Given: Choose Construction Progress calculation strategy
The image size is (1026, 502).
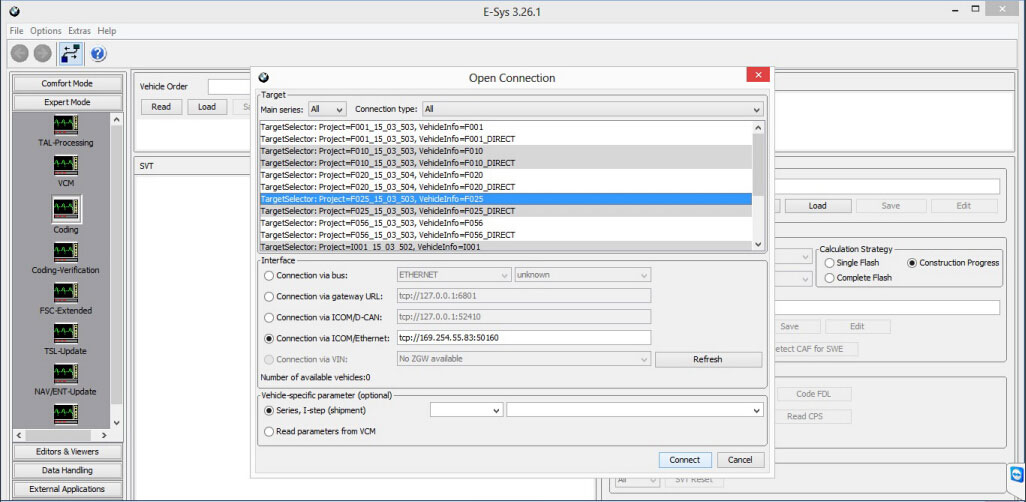Looking at the screenshot, I should [912, 262].
